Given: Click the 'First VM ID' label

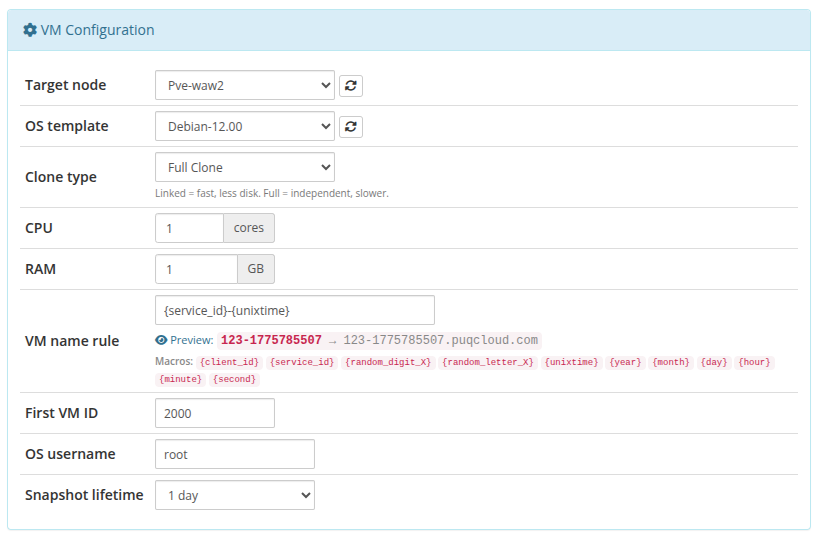Looking at the screenshot, I should 61,413.
